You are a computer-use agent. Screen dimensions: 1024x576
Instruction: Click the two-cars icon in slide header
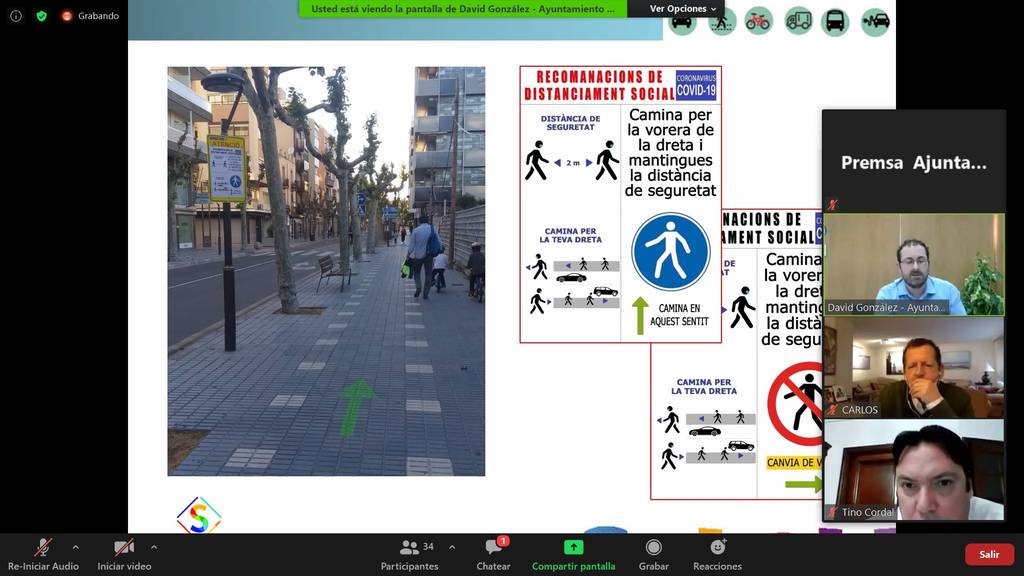tap(875, 22)
